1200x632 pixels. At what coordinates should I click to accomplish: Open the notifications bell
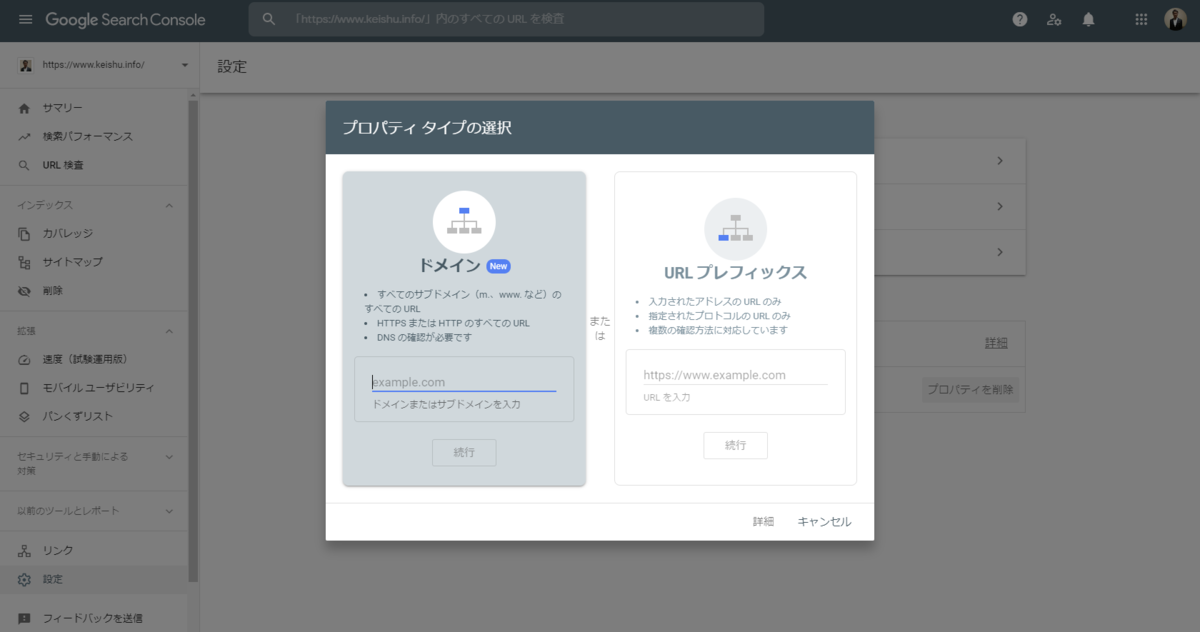pyautogui.click(x=1089, y=19)
